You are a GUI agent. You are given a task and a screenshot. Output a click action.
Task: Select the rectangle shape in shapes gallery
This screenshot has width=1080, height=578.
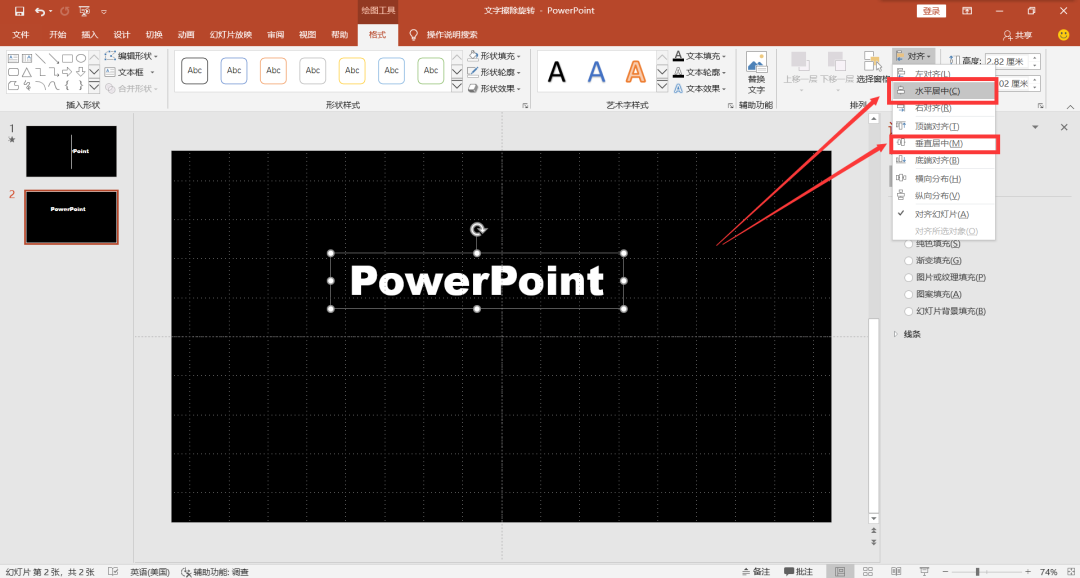click(x=68, y=59)
